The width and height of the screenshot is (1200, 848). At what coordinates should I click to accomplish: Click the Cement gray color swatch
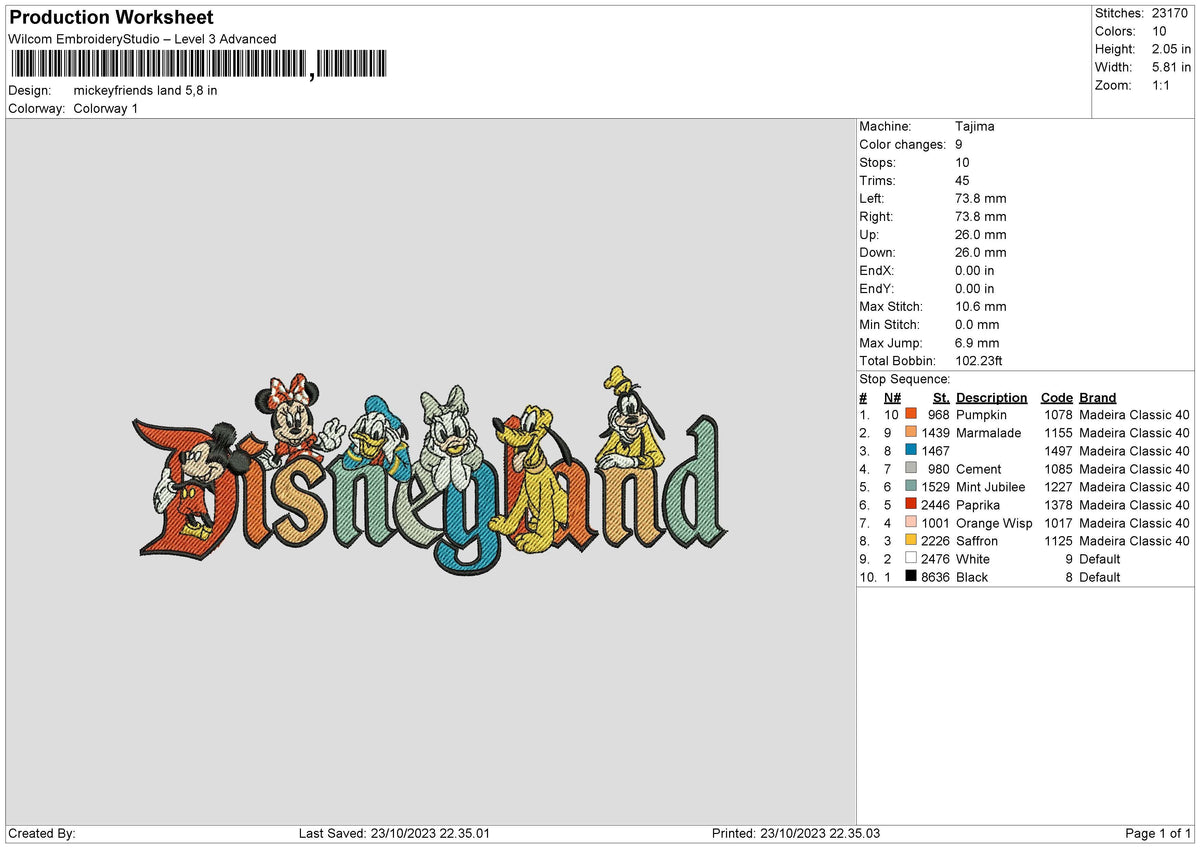pyautogui.click(x=911, y=468)
